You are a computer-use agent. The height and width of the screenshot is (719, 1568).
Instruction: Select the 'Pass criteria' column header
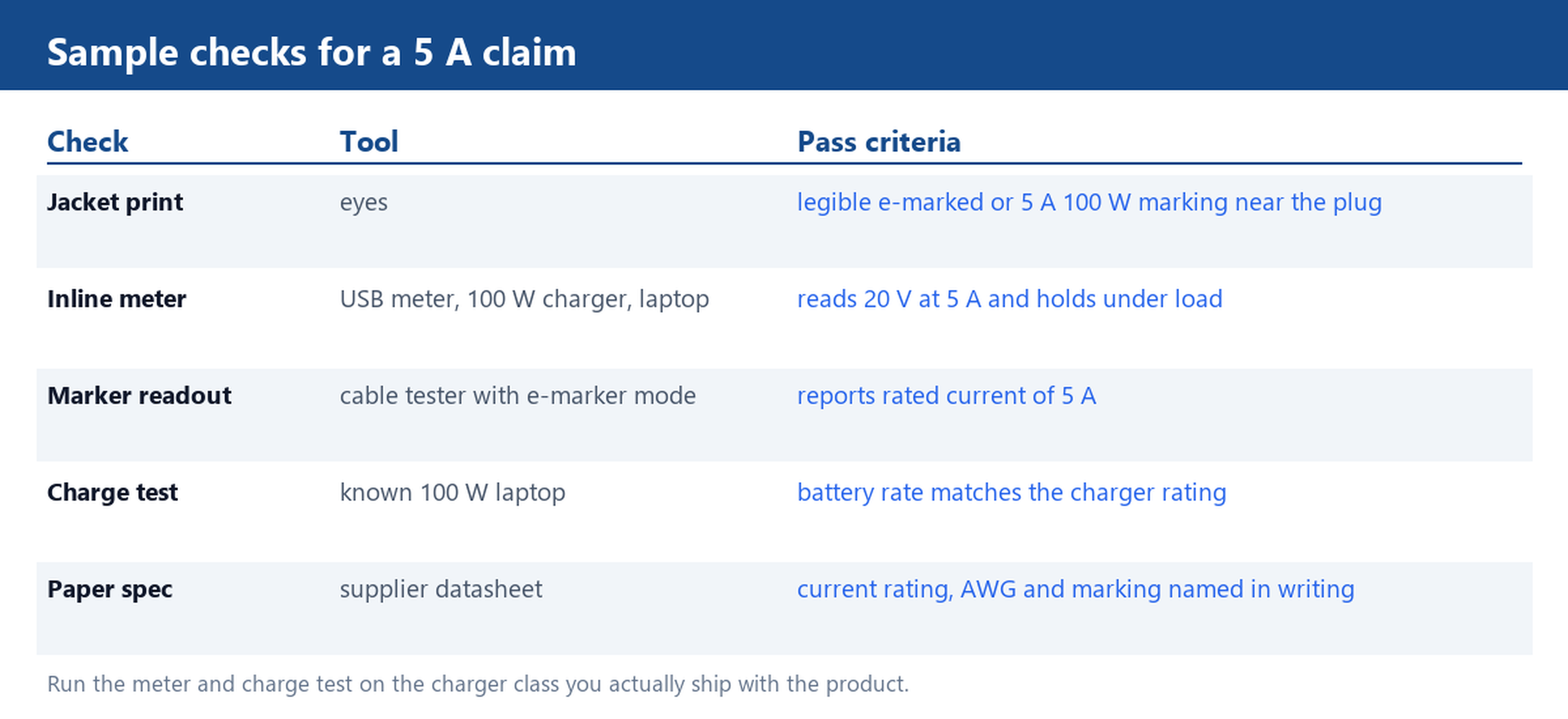[879, 142]
